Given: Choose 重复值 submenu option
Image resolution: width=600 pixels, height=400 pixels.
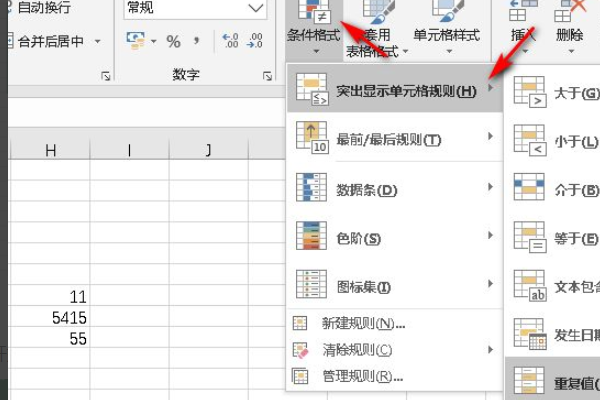Looking at the screenshot, I should [x=553, y=381].
